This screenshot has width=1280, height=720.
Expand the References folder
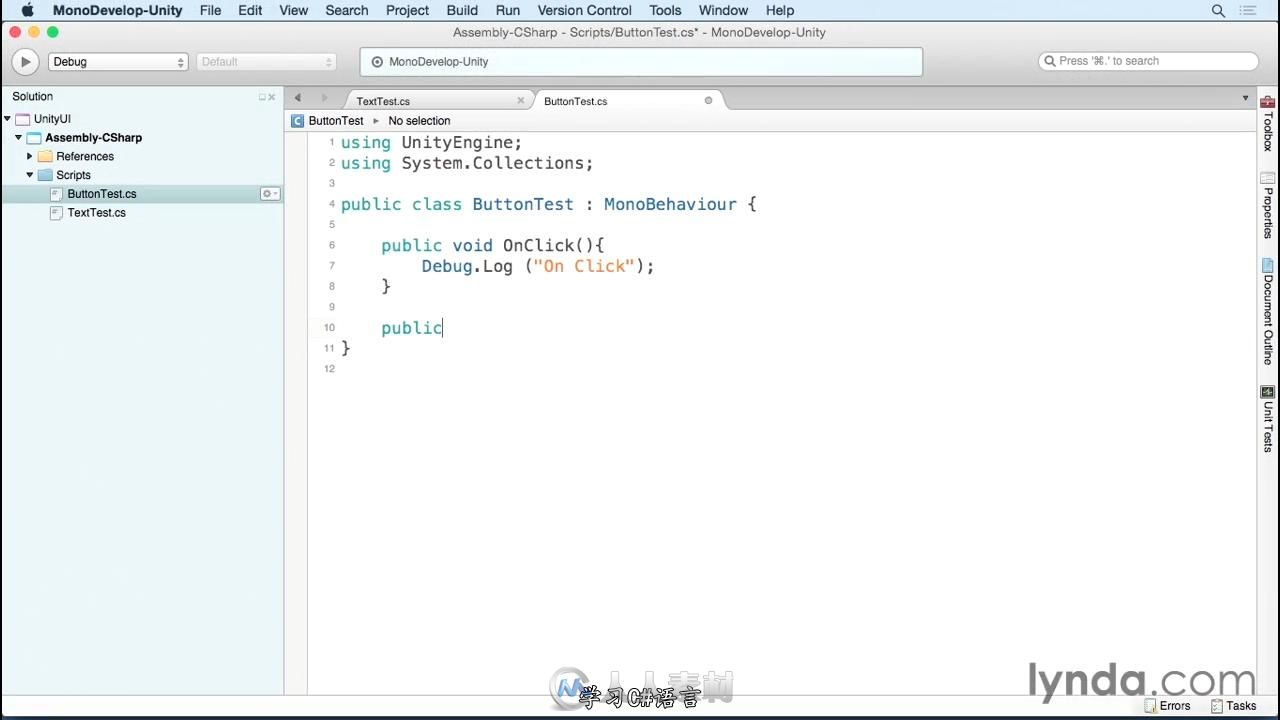point(30,156)
